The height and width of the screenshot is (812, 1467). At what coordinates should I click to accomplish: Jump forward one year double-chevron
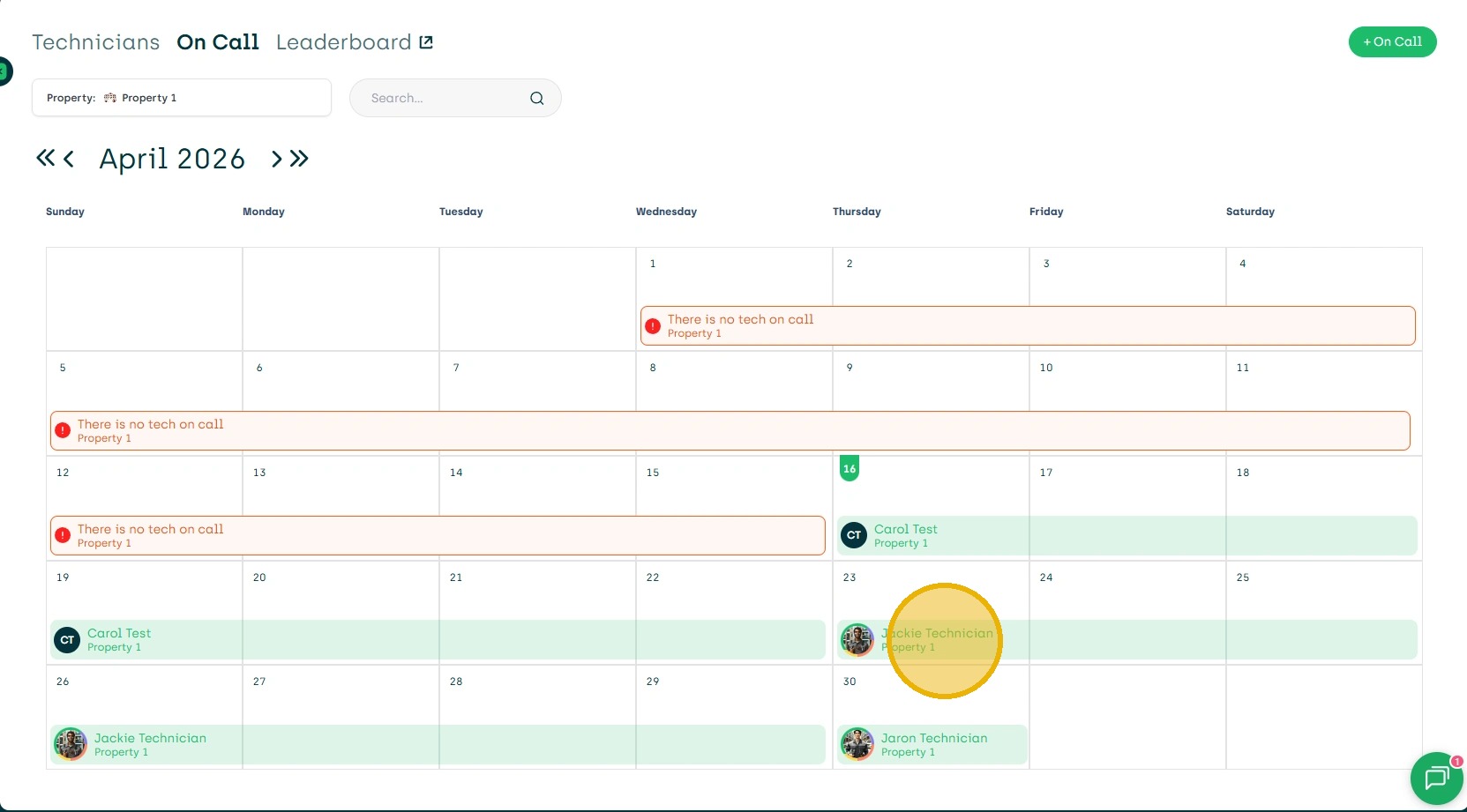point(300,159)
